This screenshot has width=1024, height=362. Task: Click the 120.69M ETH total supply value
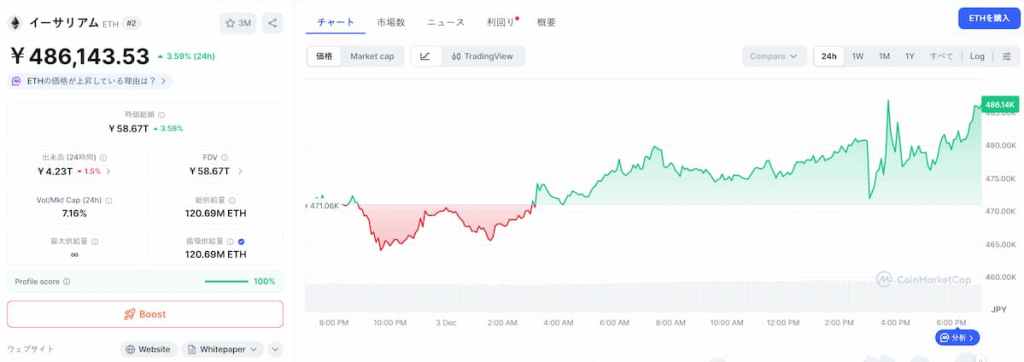pos(216,214)
